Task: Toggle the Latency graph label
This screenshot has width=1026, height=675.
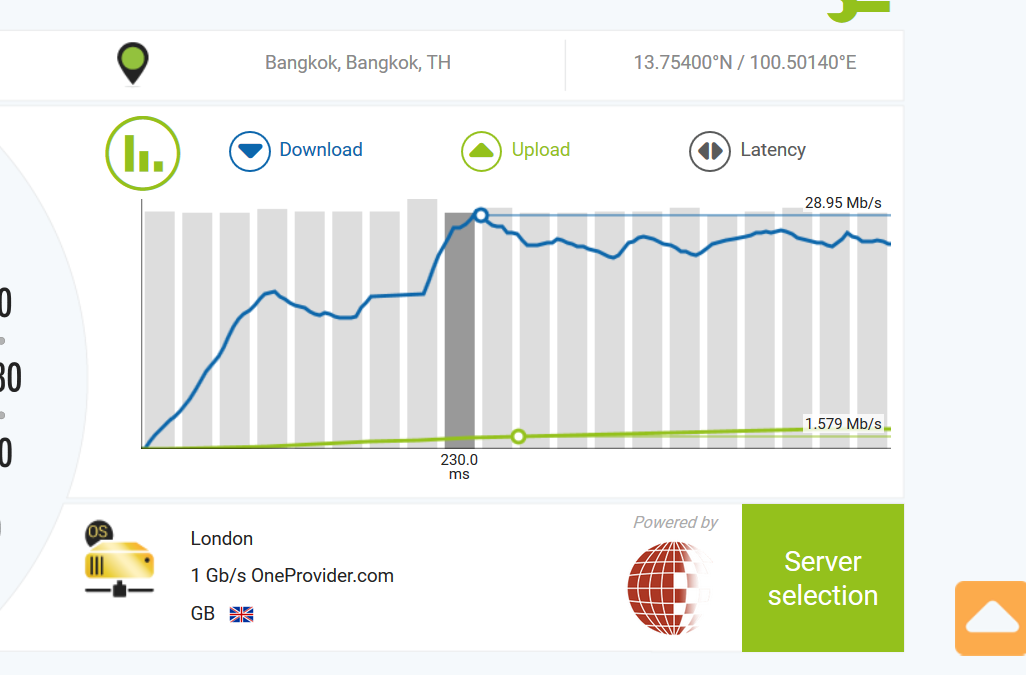Action: (773, 150)
